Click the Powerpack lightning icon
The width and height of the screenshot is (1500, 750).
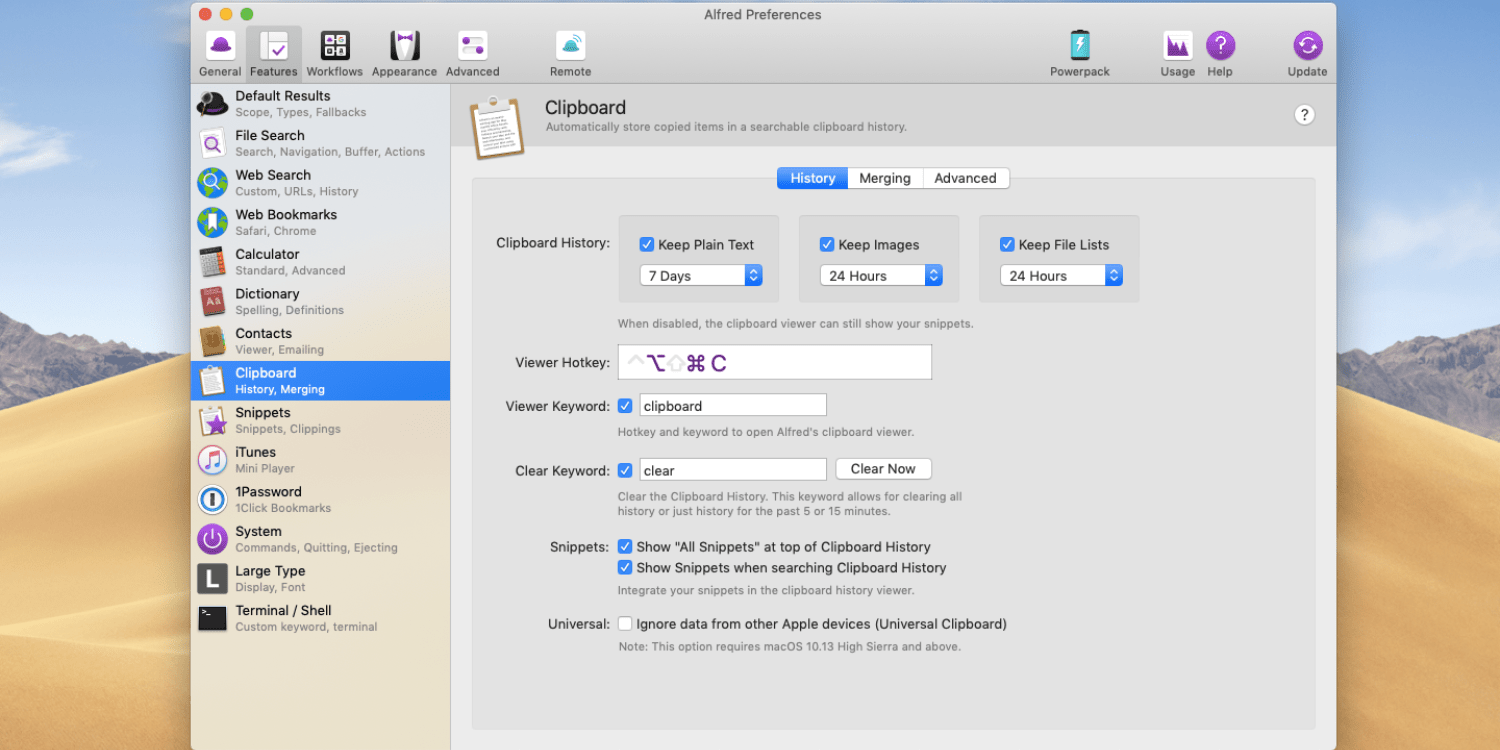pos(1080,44)
